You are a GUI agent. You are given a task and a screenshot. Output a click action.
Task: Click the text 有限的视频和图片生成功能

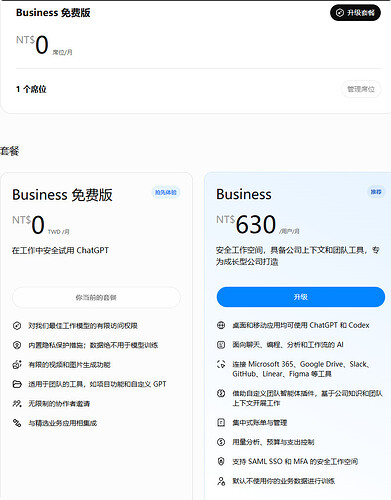tap(69, 365)
